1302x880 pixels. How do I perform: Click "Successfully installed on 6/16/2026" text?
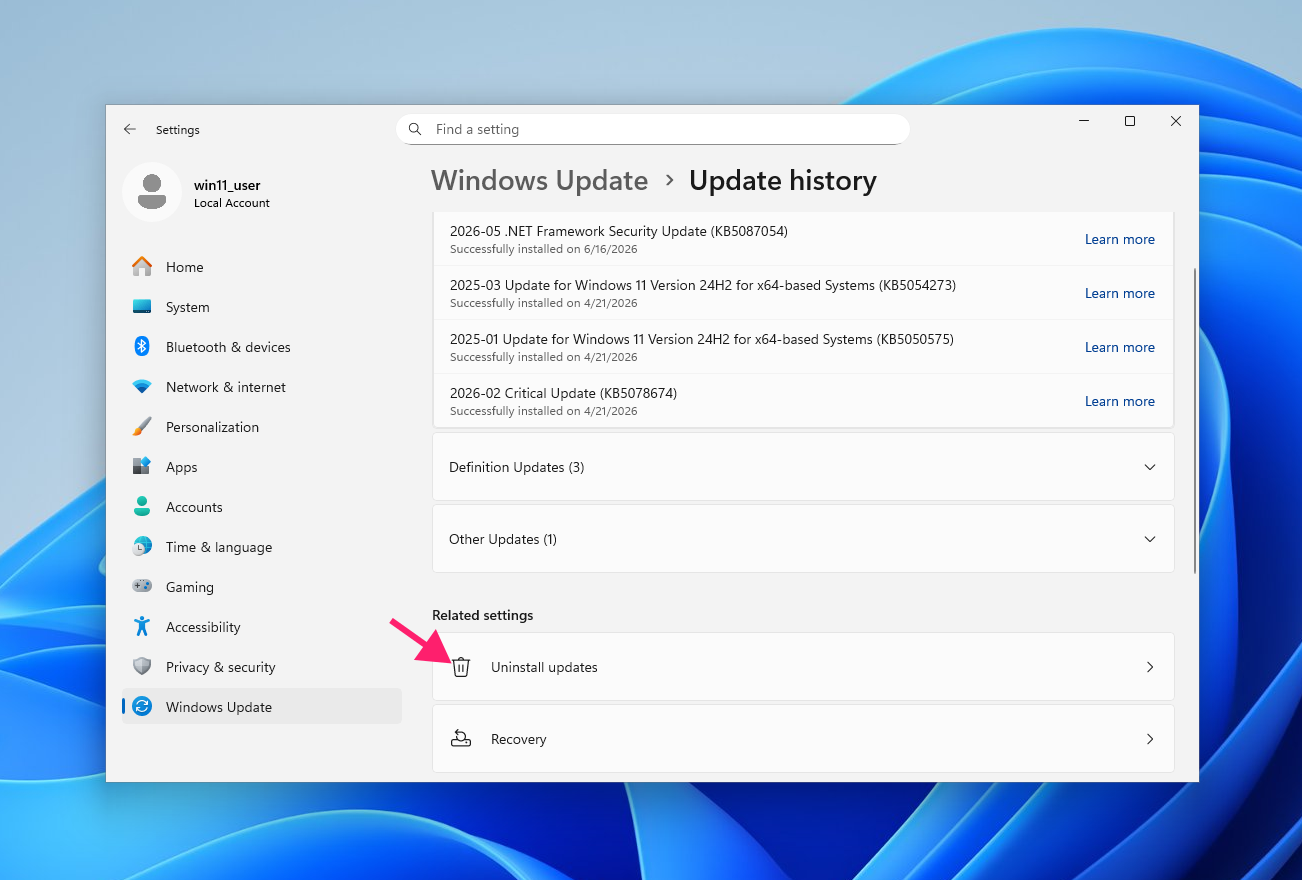(x=543, y=249)
